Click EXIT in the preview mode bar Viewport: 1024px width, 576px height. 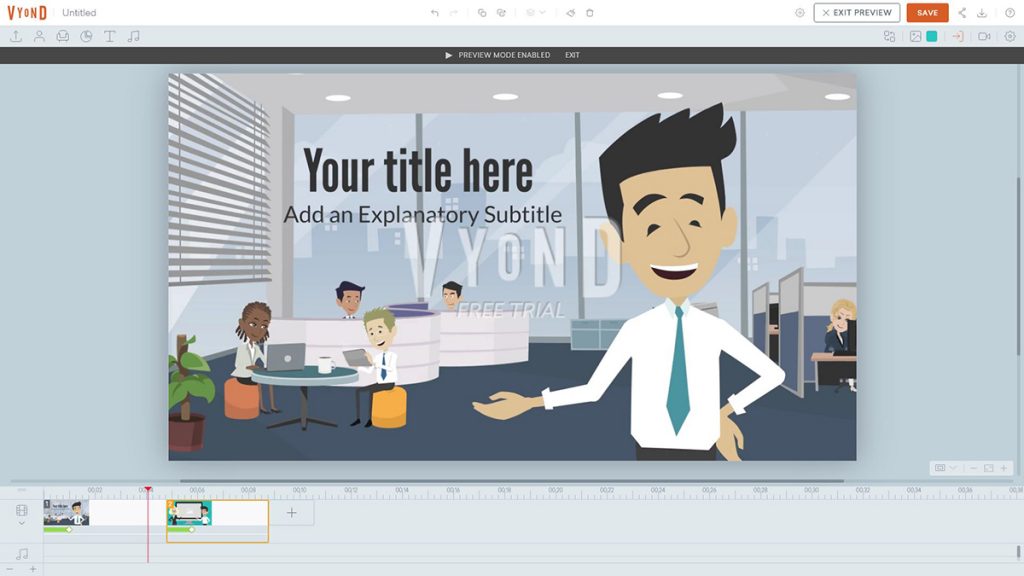pos(572,55)
